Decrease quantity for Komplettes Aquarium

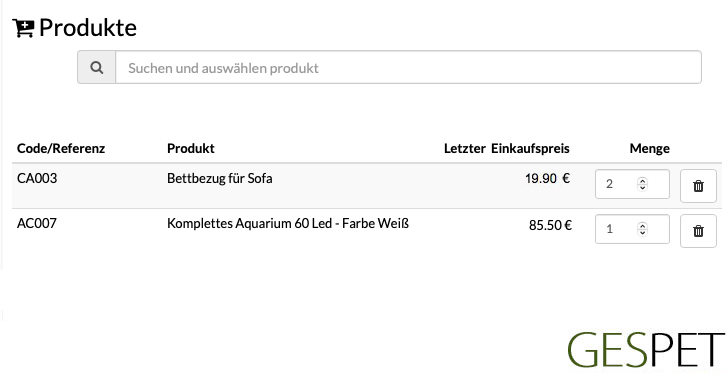[642, 233]
